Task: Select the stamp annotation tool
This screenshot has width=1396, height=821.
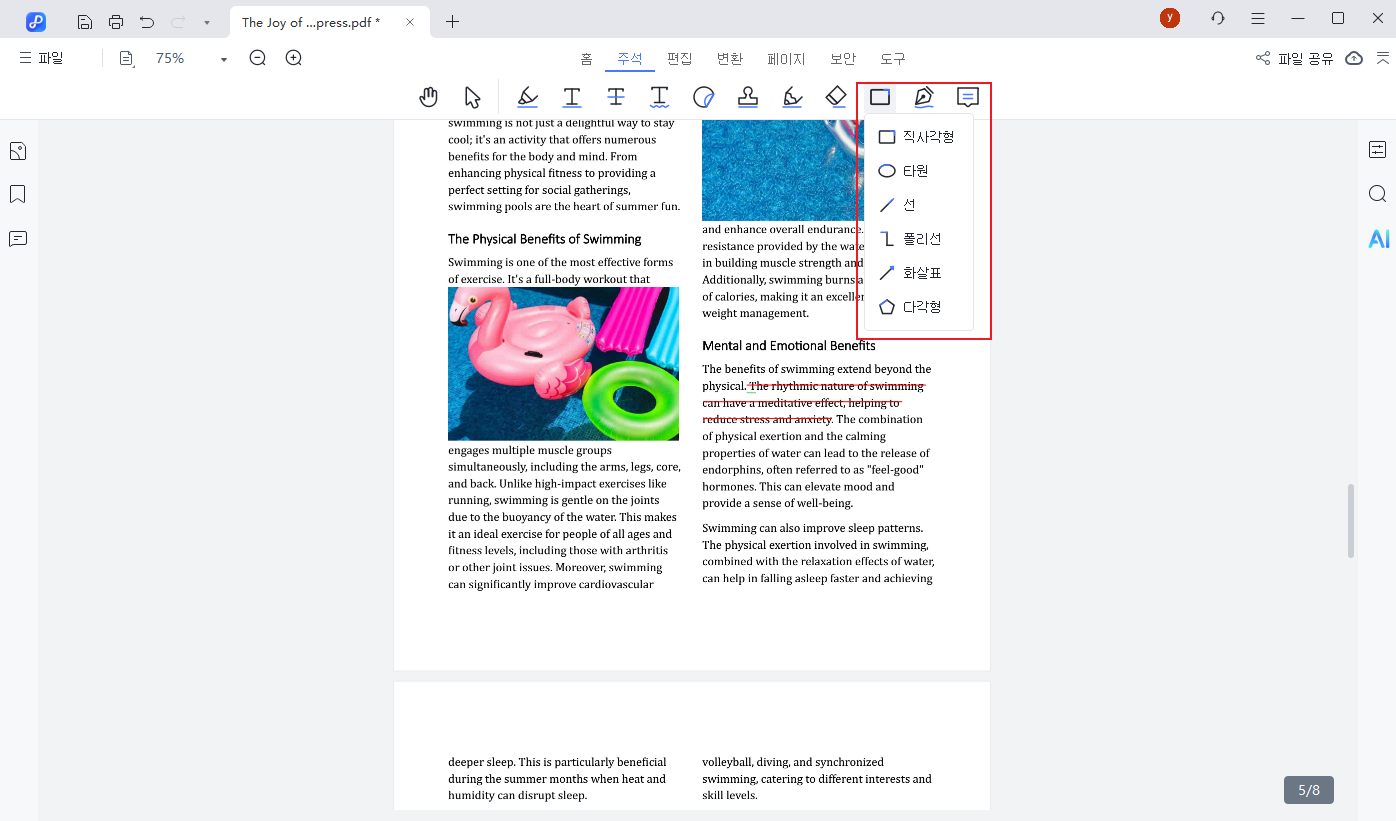Action: (747, 97)
